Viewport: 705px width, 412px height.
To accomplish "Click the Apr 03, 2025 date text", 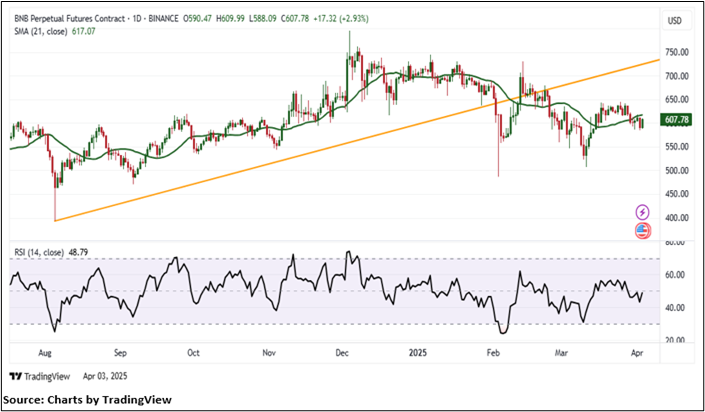I will 105,376.
